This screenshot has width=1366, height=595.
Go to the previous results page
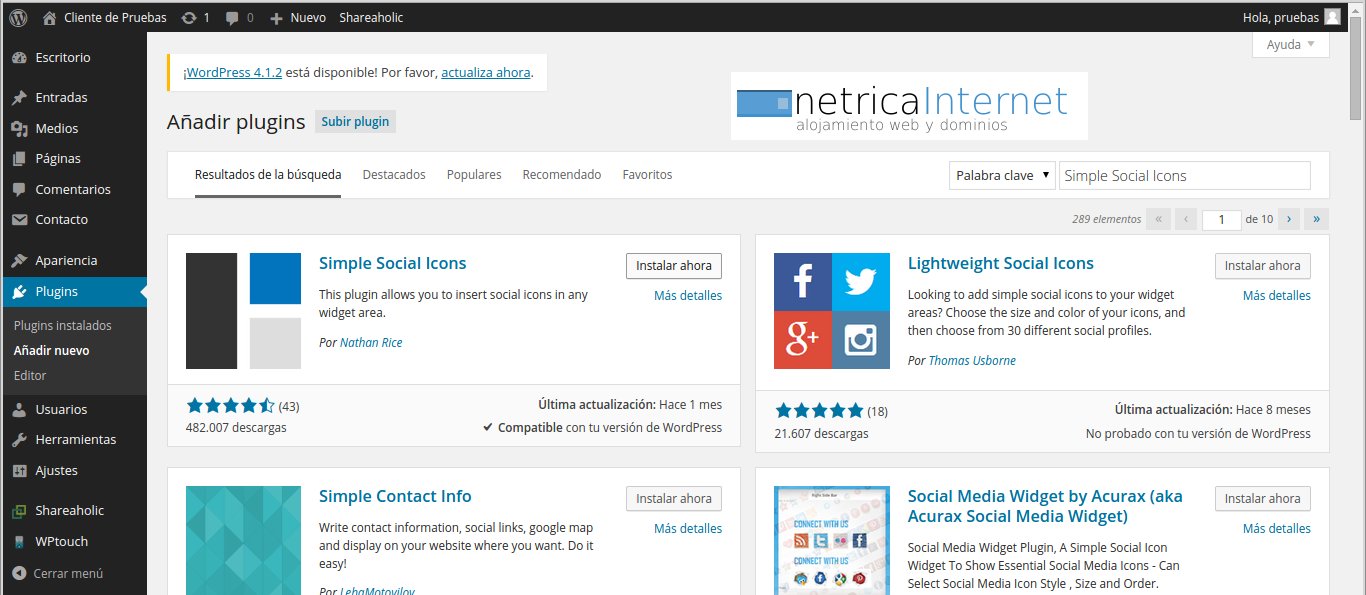1186,219
